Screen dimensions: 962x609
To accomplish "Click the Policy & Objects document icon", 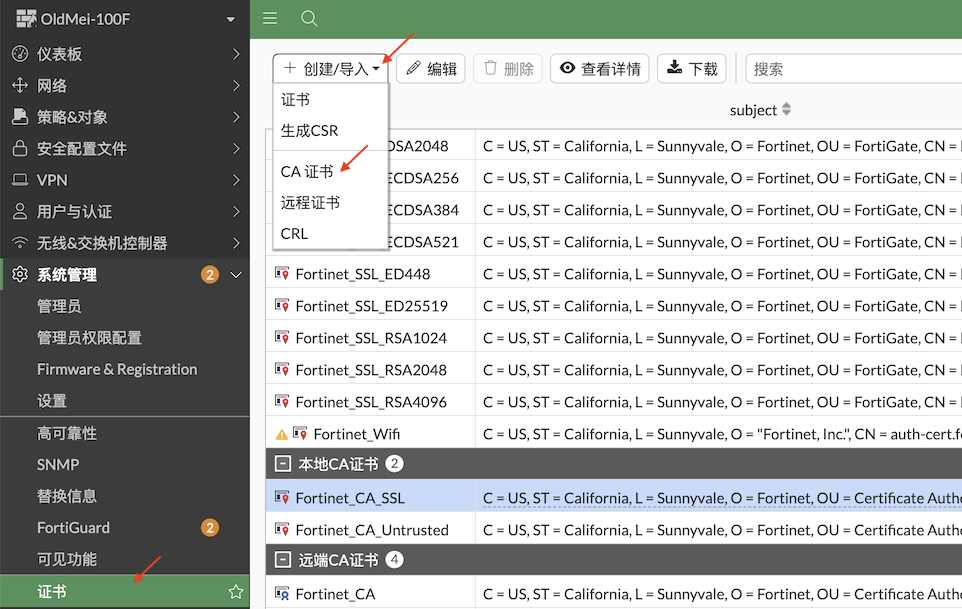I will point(20,117).
